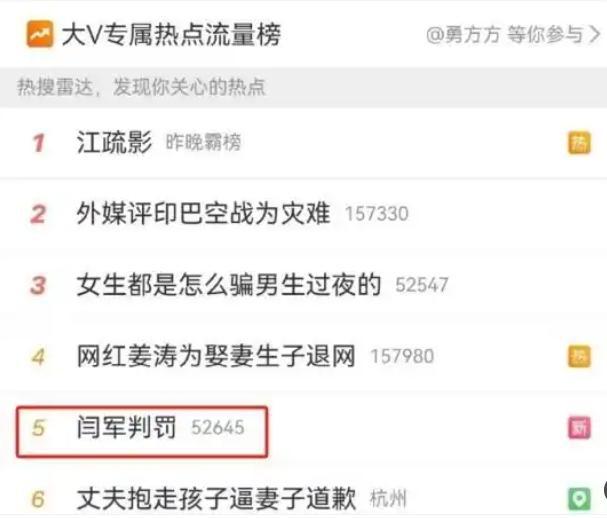This screenshot has width=607, height=518.
Task: Tap the @勇方方 等你参与 link
Action: (504, 35)
